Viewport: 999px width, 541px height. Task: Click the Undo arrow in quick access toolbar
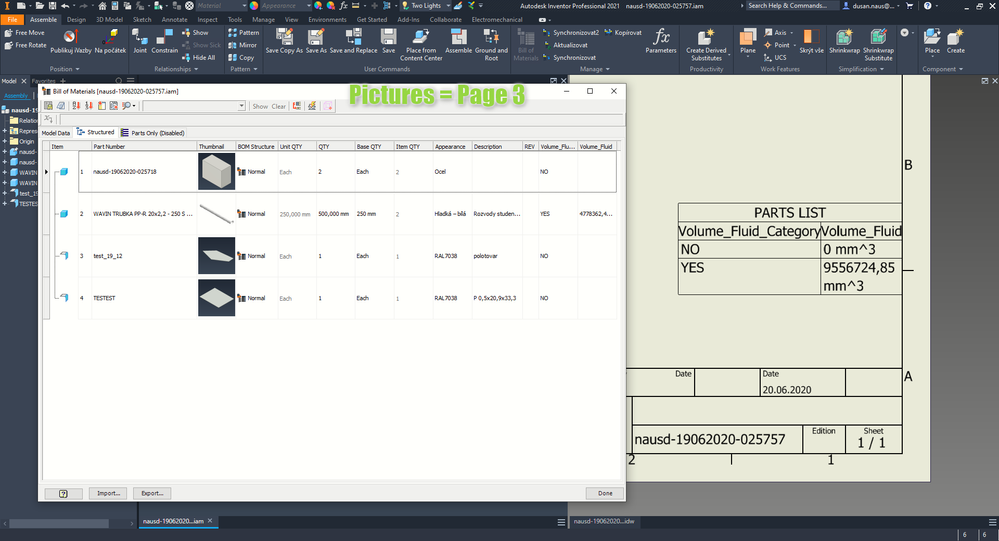pyautogui.click(x=65, y=6)
